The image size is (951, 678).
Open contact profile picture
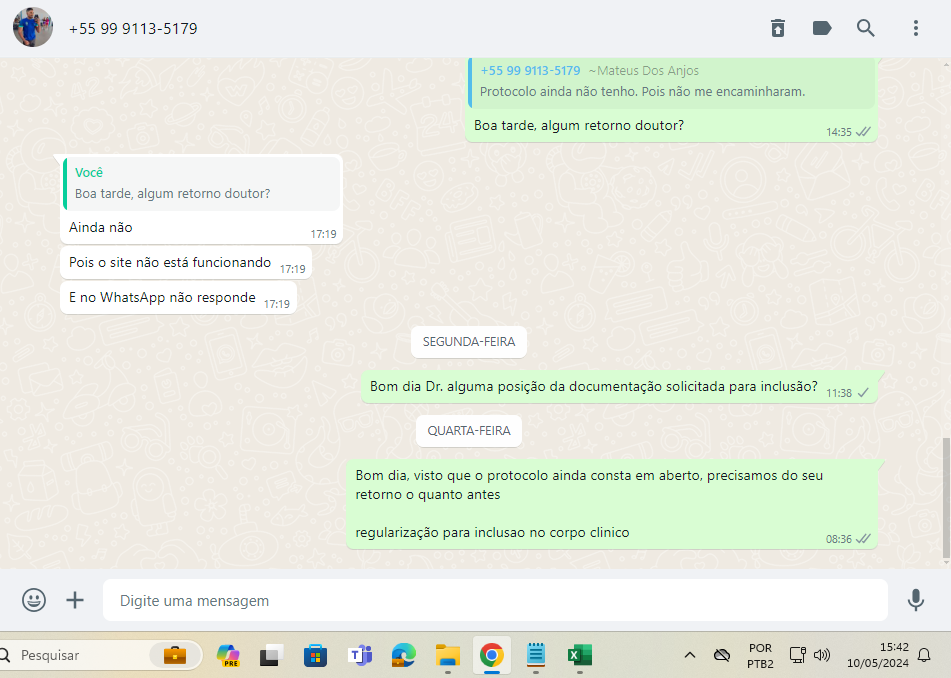click(33, 28)
